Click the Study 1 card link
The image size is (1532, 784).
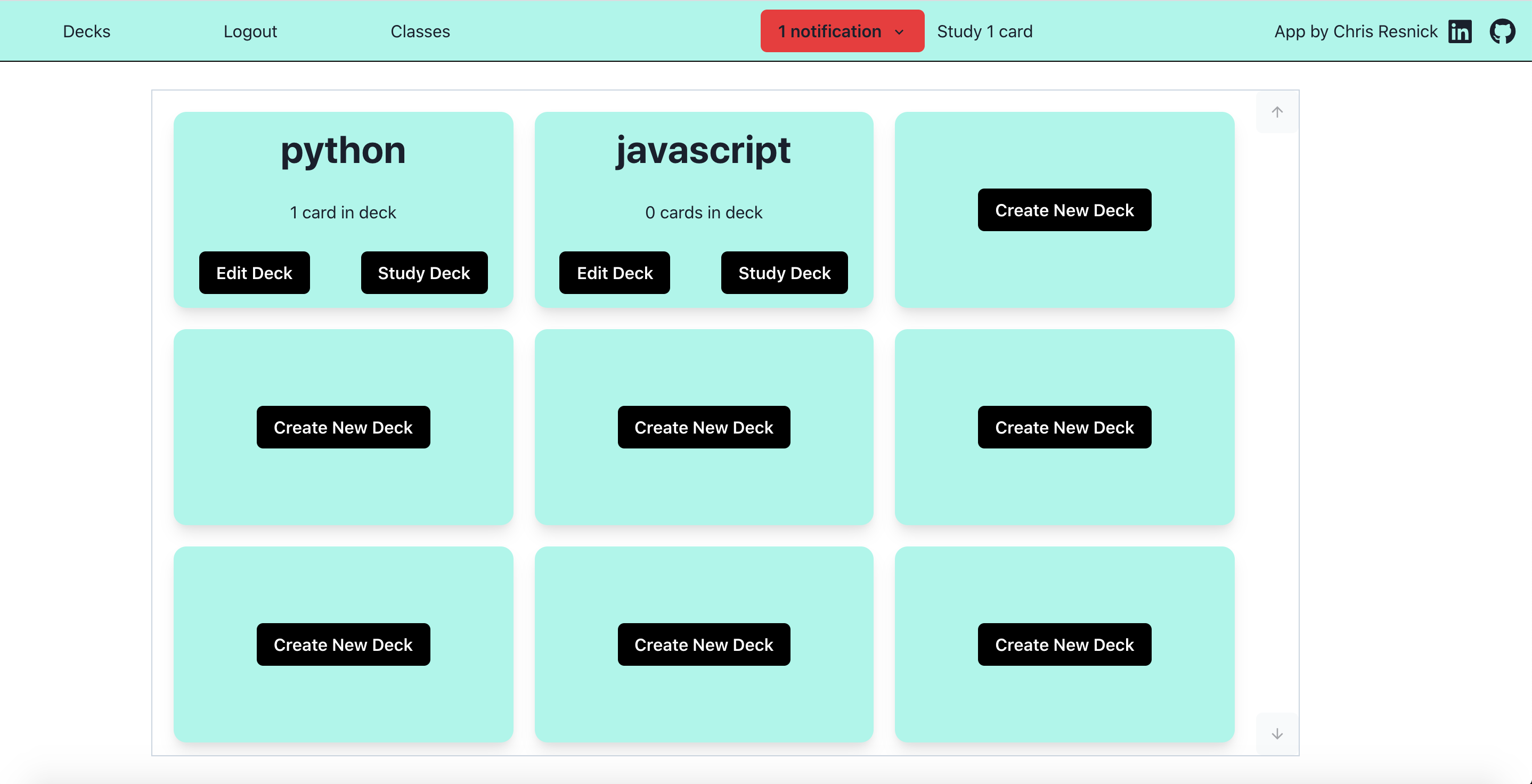pos(984,31)
